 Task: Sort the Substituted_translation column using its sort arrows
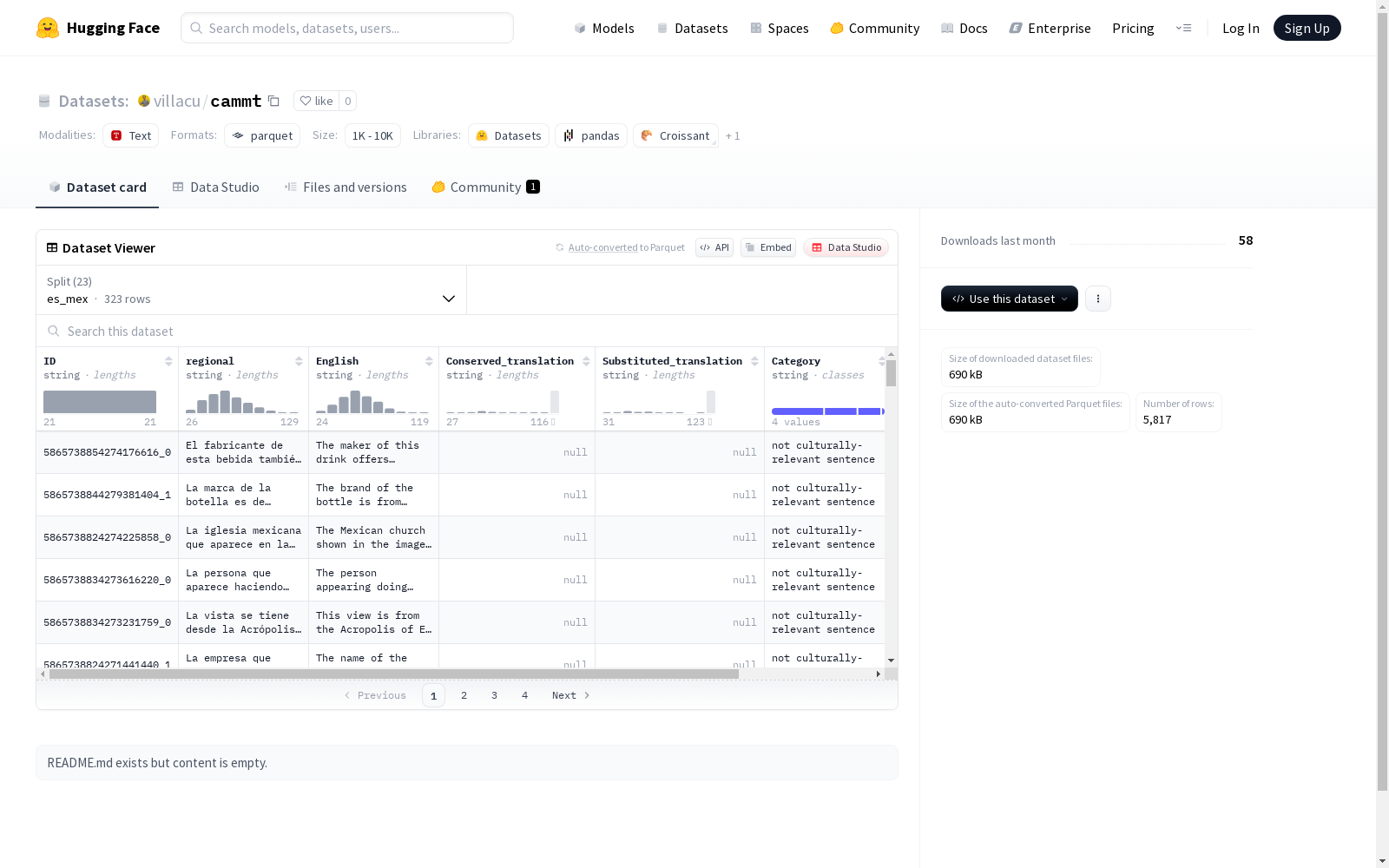tap(754, 361)
